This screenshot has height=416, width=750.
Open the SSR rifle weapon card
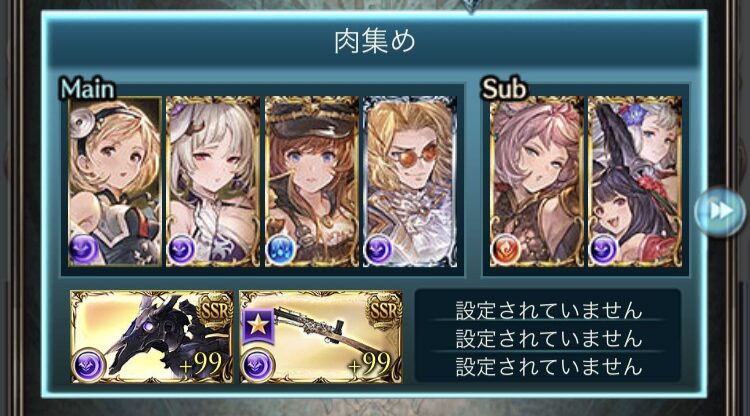tap(321, 337)
